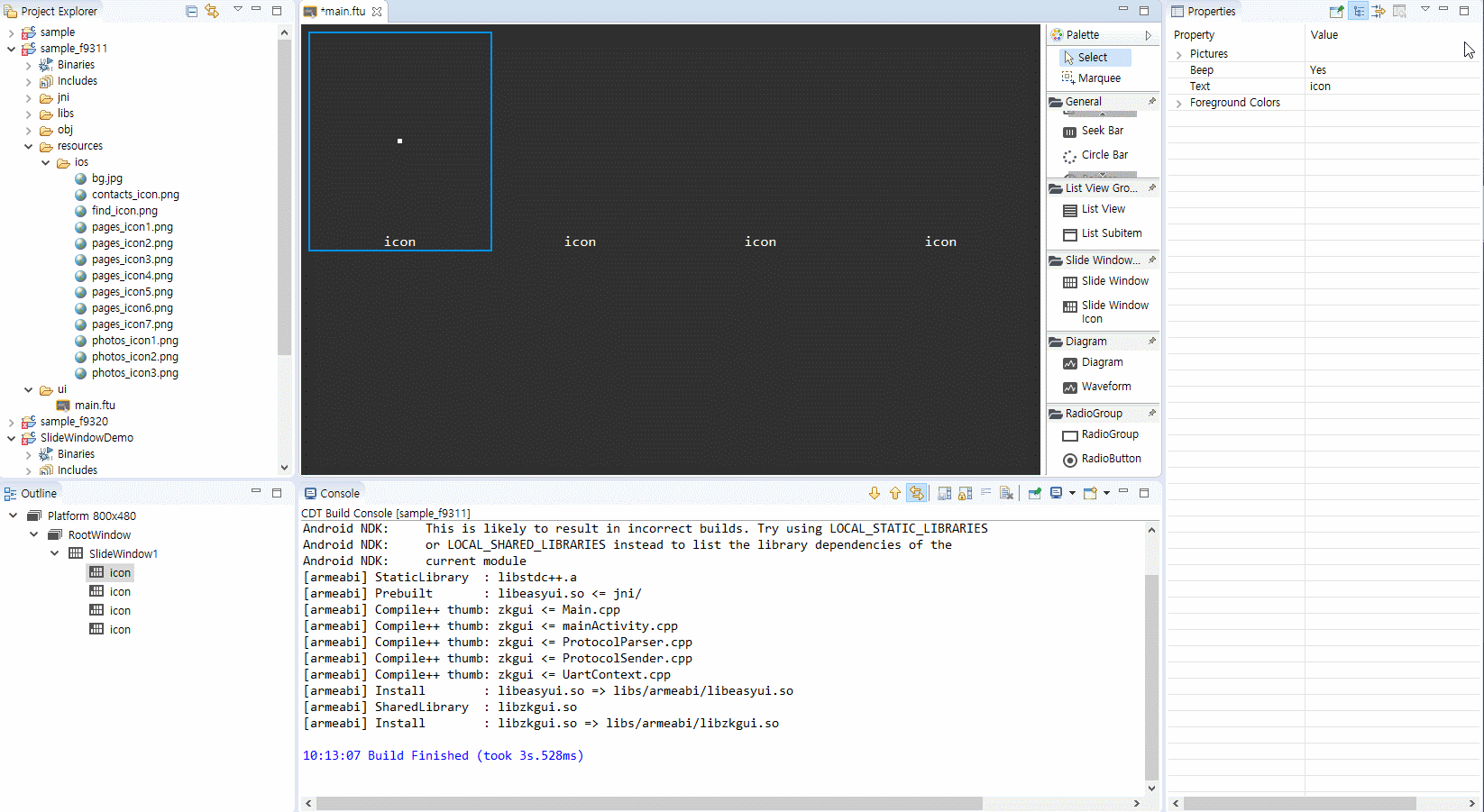Expand Foreground Colors property
Viewport: 1484px width, 812px height.
[x=1178, y=104]
